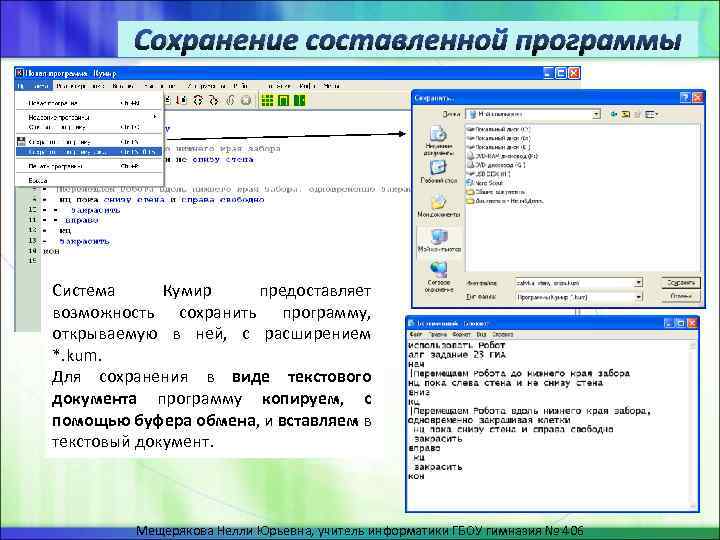Image resolution: width=720 pixels, height=540 pixels.
Task: Select Local Disk (E:) in the file list
Action: click(498, 147)
